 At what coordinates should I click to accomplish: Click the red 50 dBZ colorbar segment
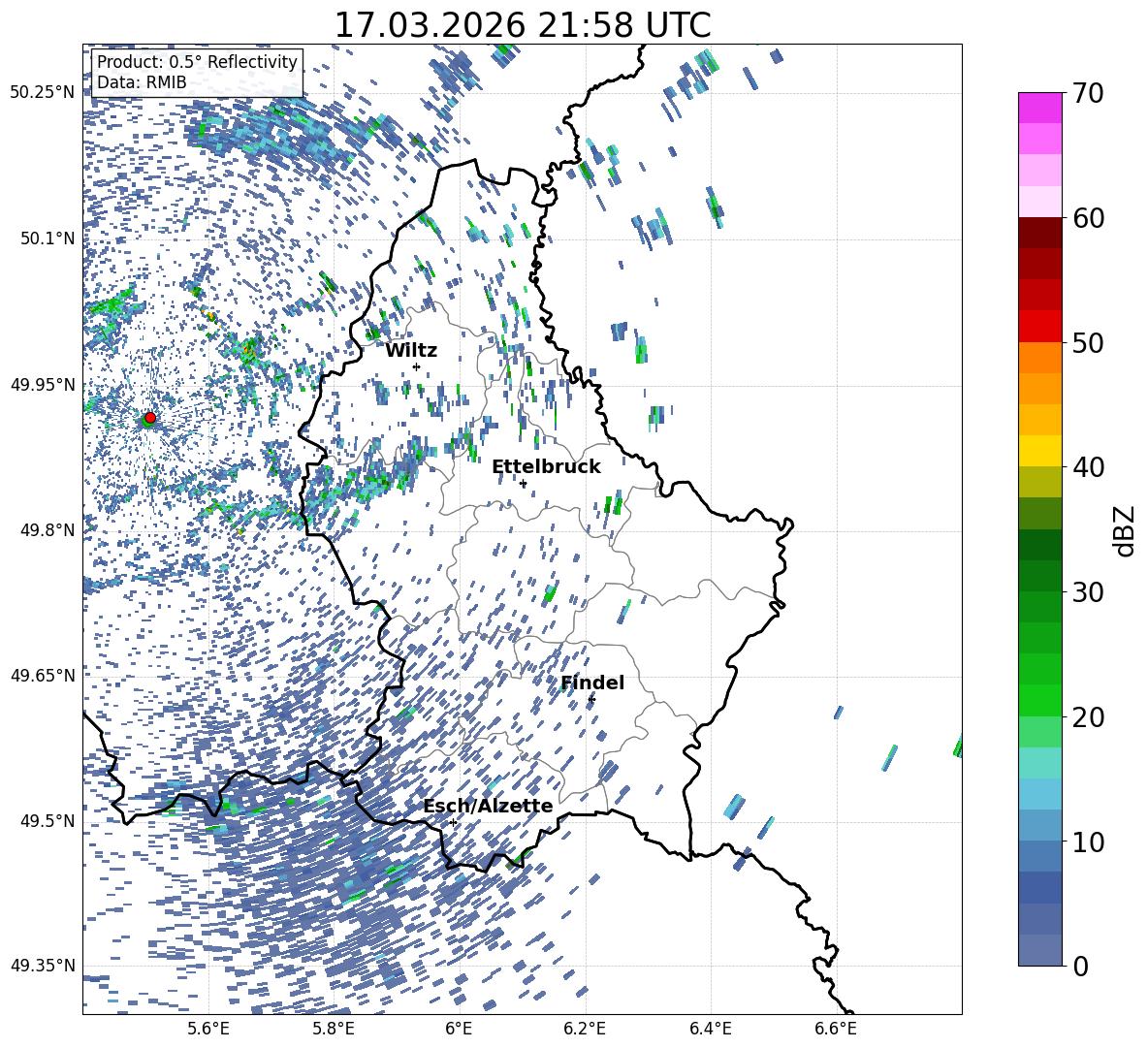1039,327
